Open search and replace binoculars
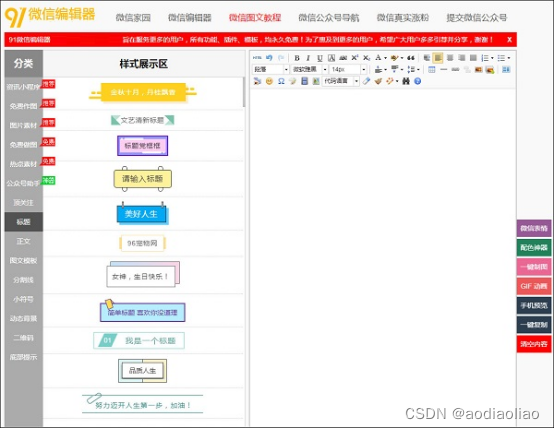Image resolution: width=554 pixels, height=429 pixels. click(406, 81)
